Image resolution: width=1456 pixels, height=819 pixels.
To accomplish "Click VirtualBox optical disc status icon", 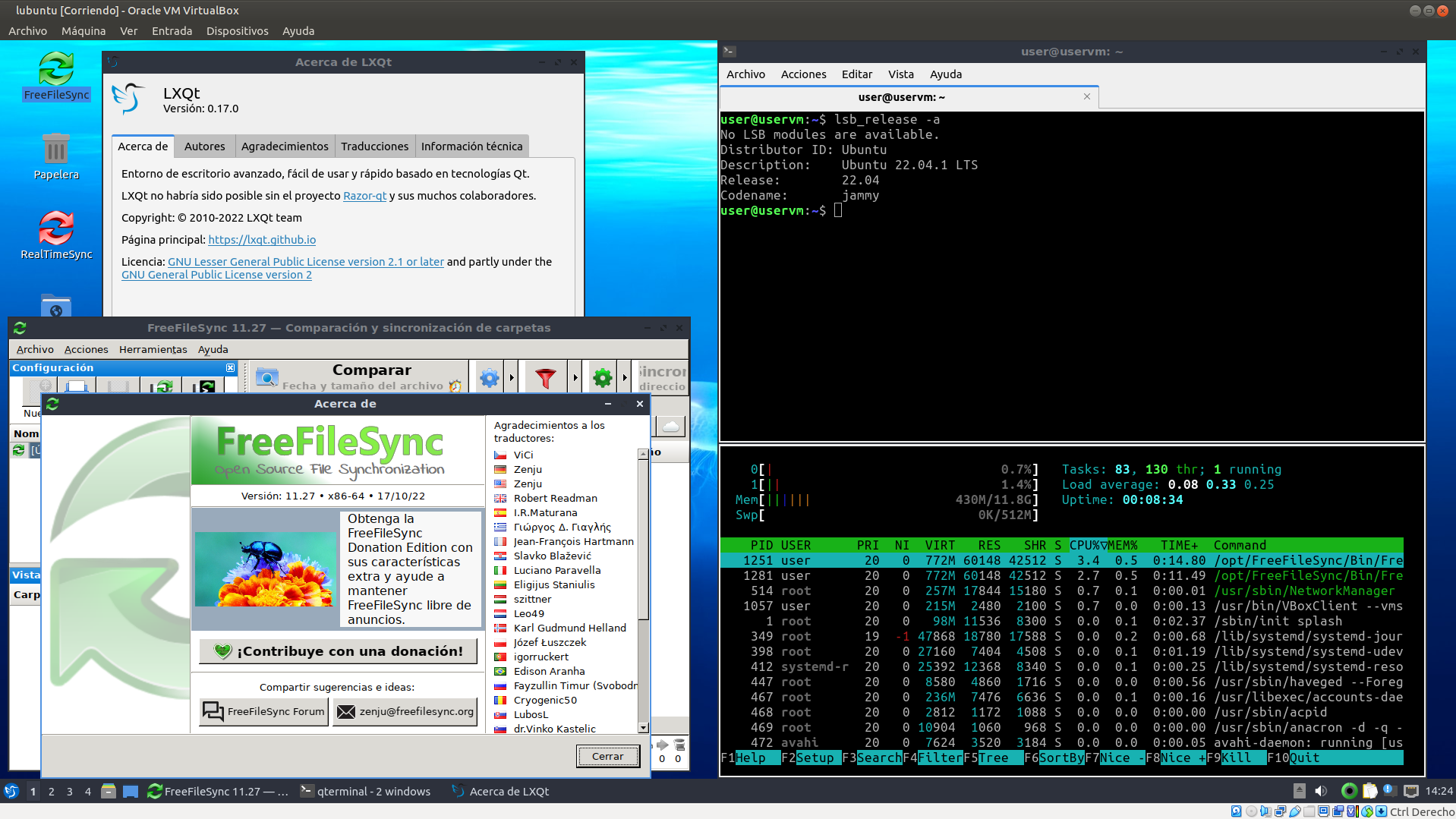I will click(x=1251, y=811).
